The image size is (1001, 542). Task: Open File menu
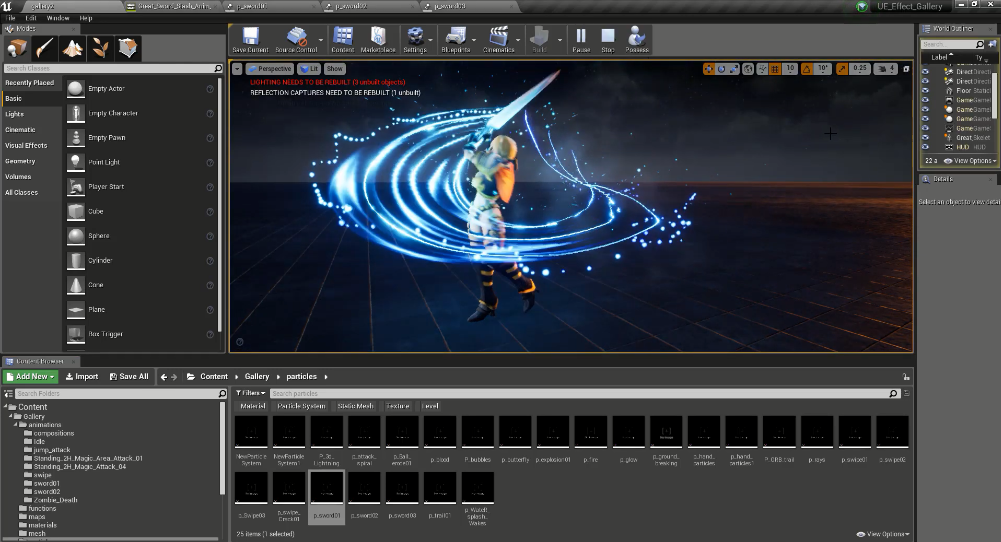click(11, 18)
